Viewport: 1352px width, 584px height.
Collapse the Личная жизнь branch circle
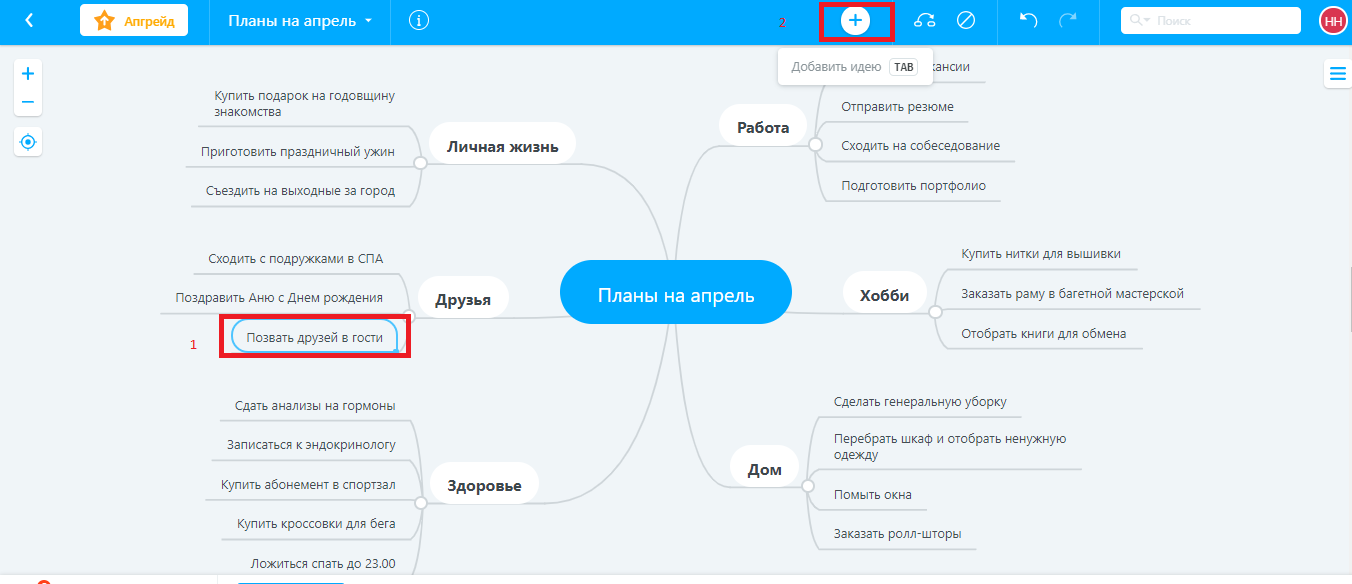pyautogui.click(x=421, y=162)
